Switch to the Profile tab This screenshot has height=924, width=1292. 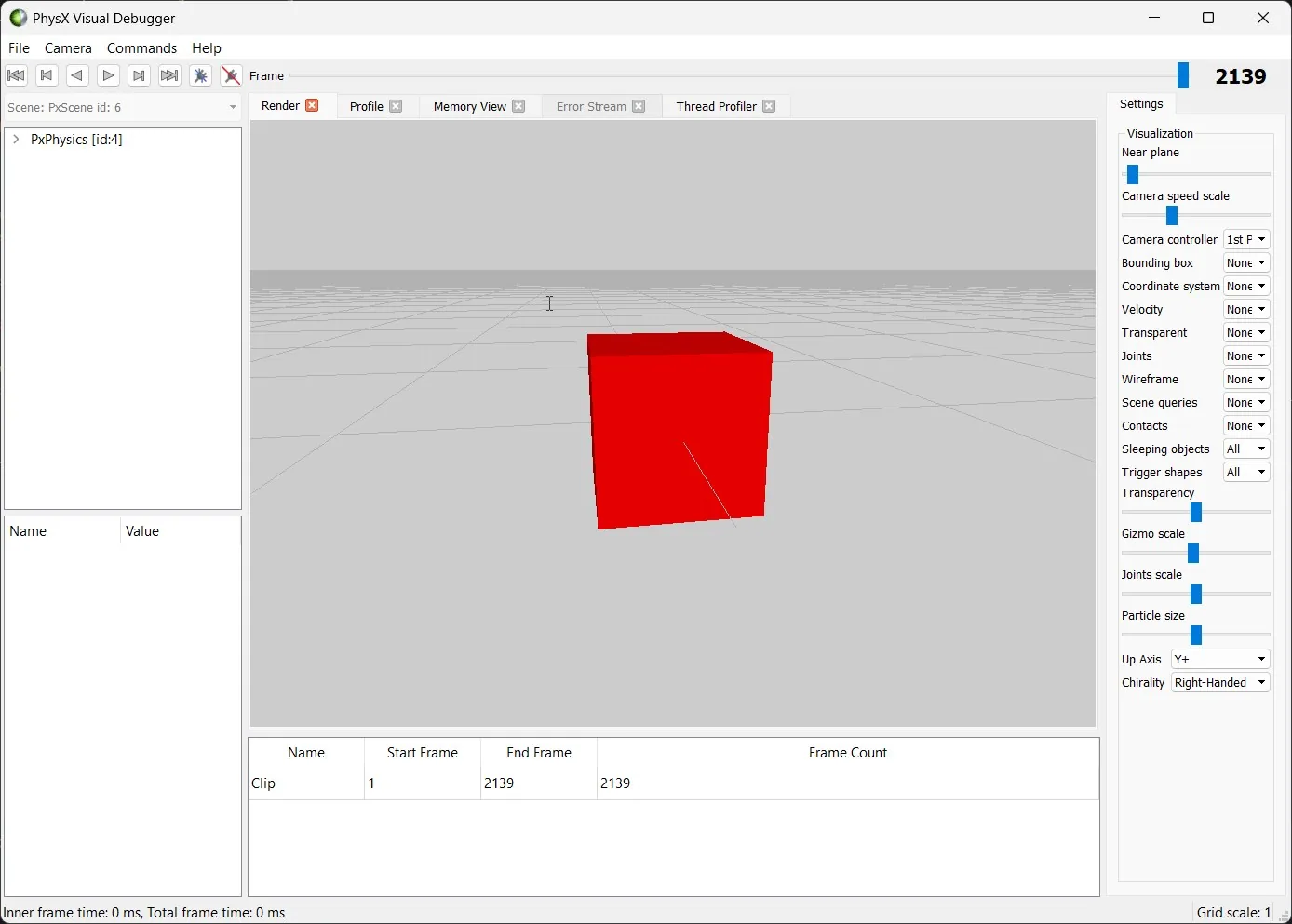(x=367, y=106)
